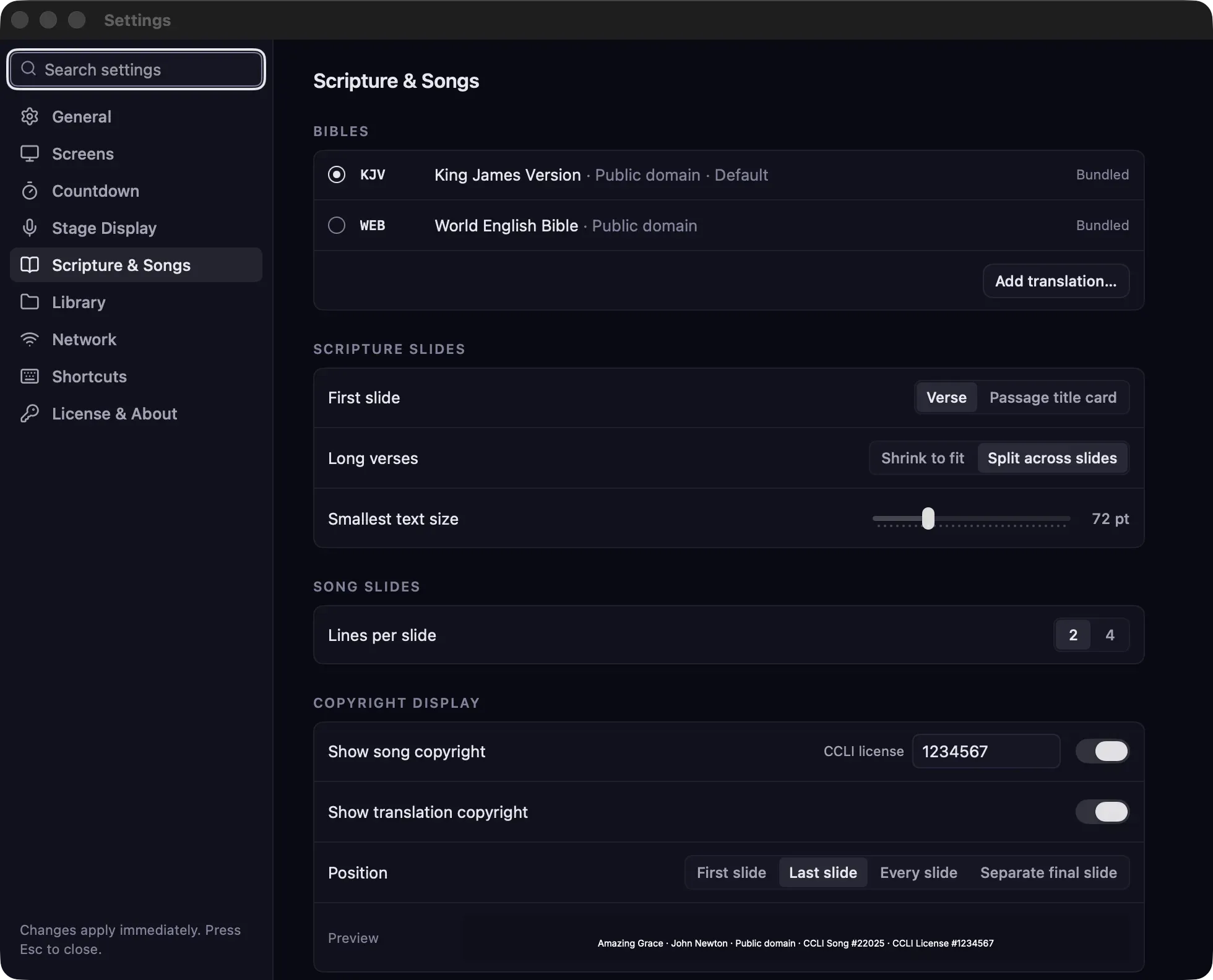Open Network settings

[x=136, y=339]
